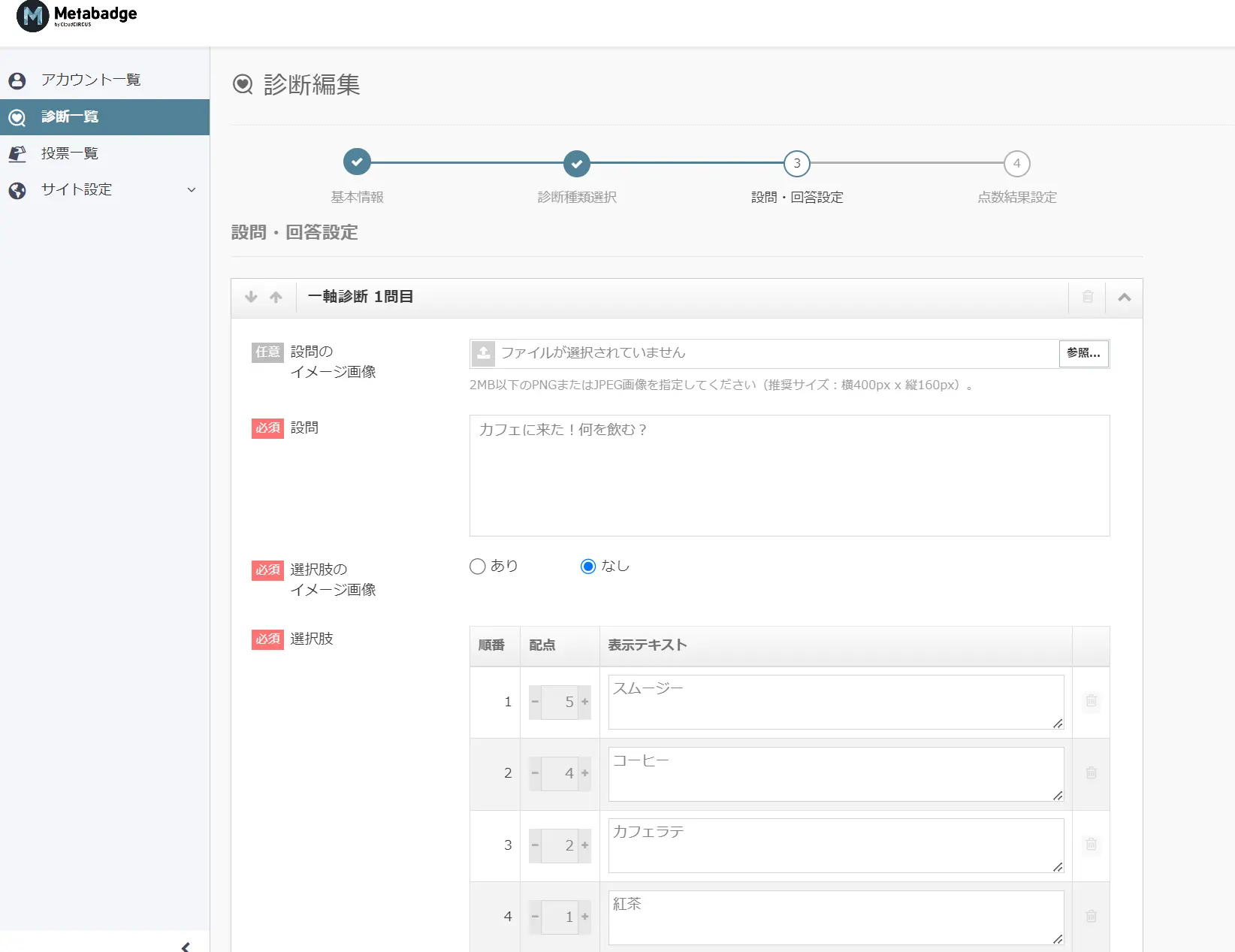Click the 任意 optional badge
The image size is (1235, 952).
[x=267, y=352]
